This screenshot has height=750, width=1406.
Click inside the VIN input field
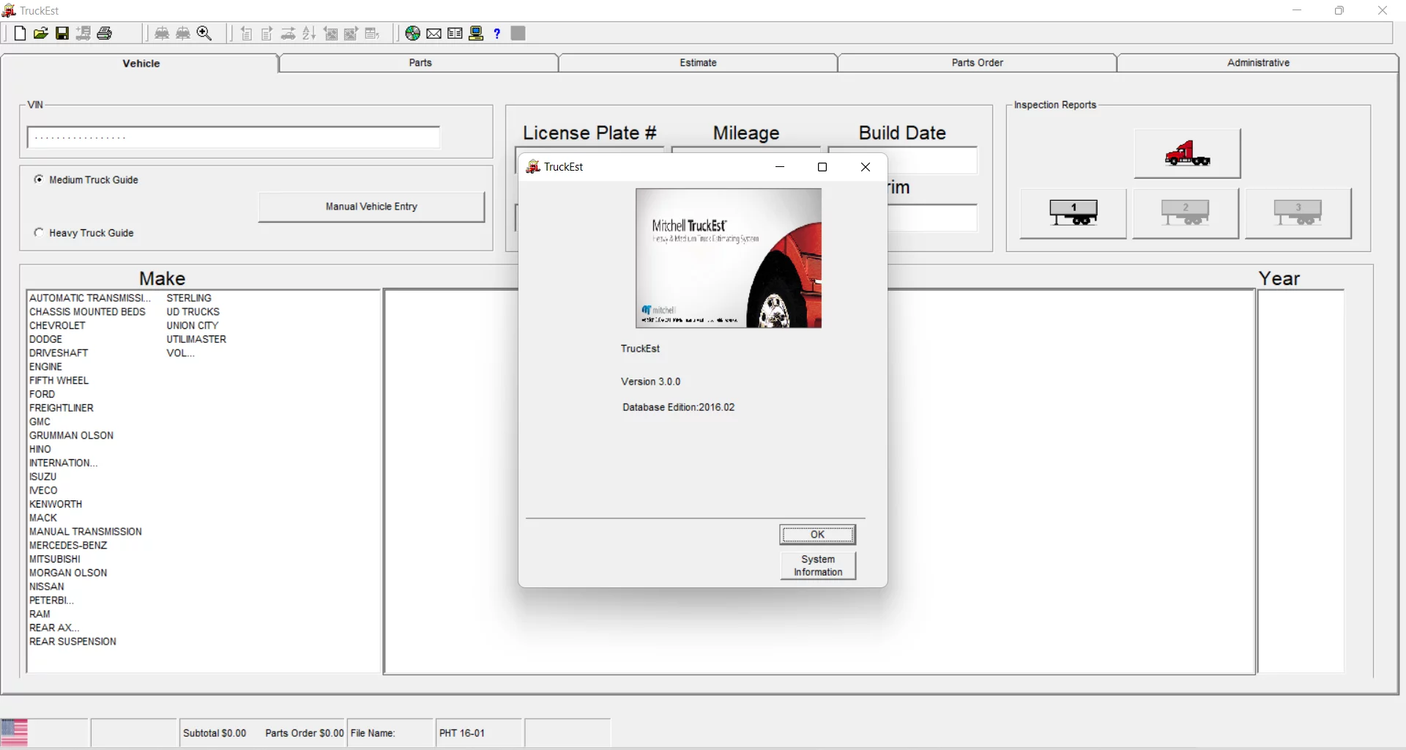232,137
